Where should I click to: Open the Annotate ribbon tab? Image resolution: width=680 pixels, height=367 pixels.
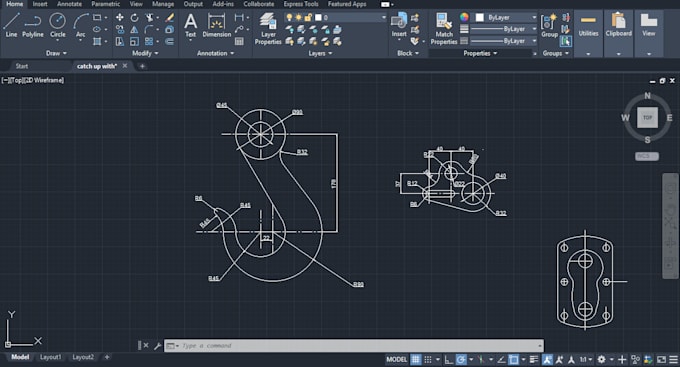coord(69,4)
